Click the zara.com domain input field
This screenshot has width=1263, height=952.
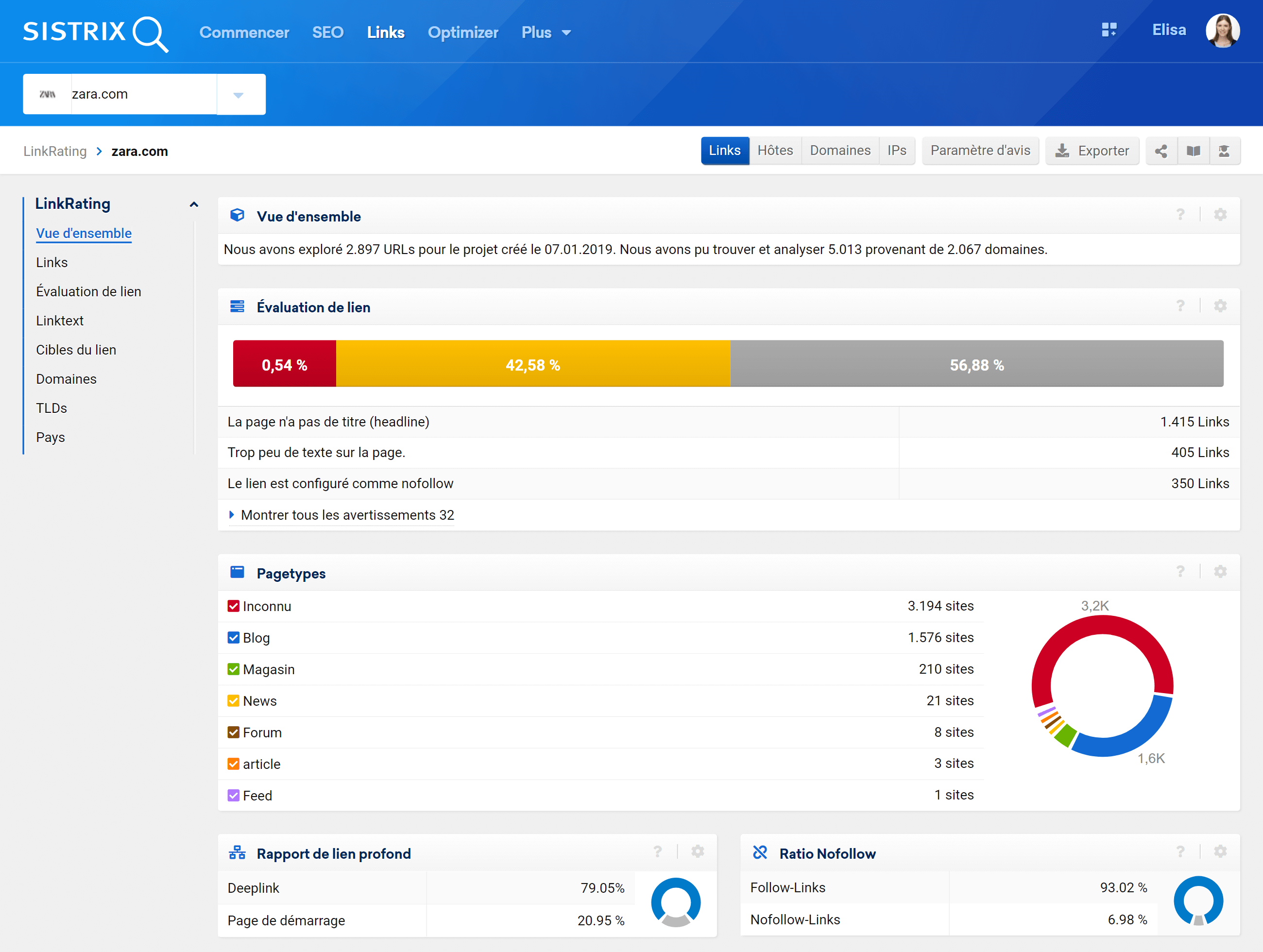[144, 94]
